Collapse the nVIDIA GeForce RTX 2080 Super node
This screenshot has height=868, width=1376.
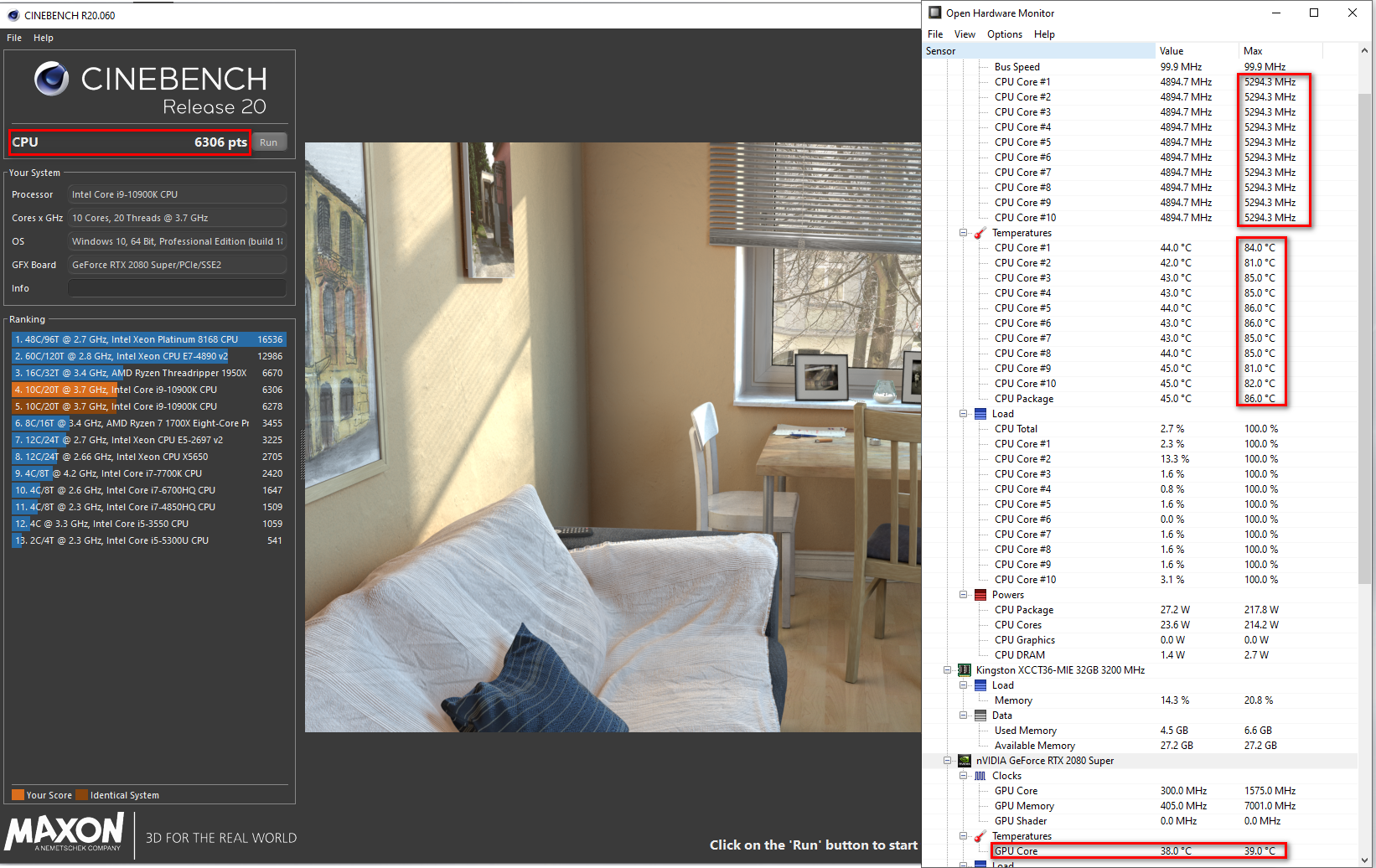[x=948, y=761]
